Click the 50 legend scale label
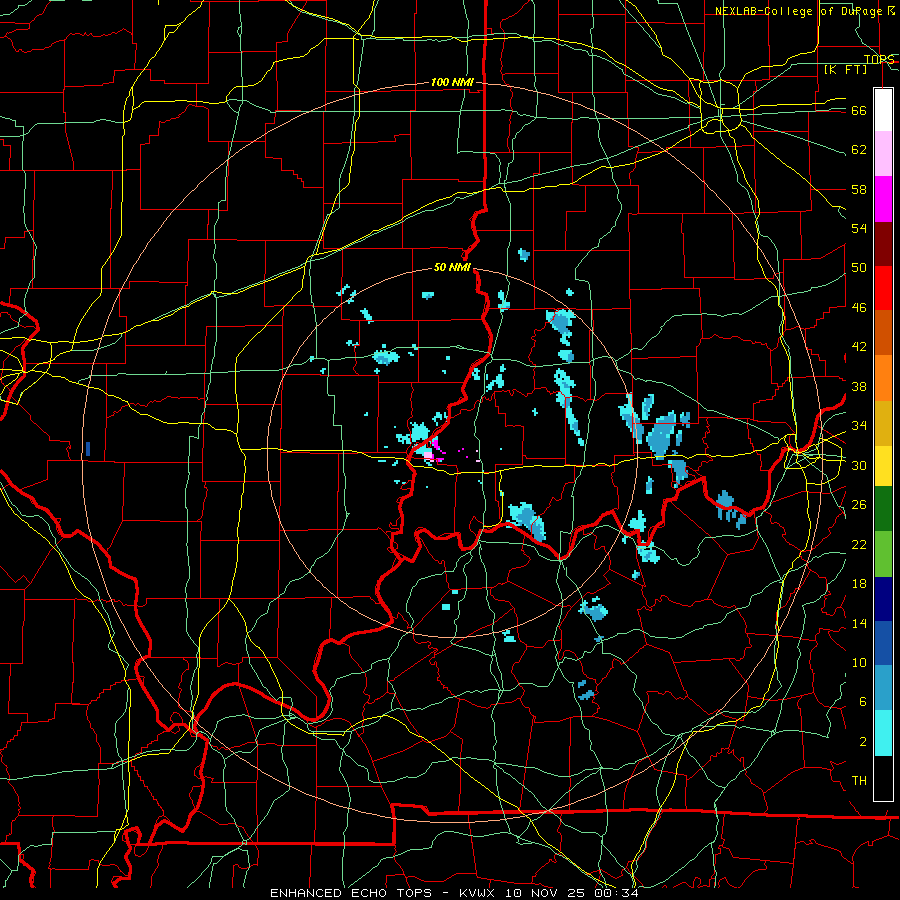The height and width of the screenshot is (900, 900). coord(859,267)
